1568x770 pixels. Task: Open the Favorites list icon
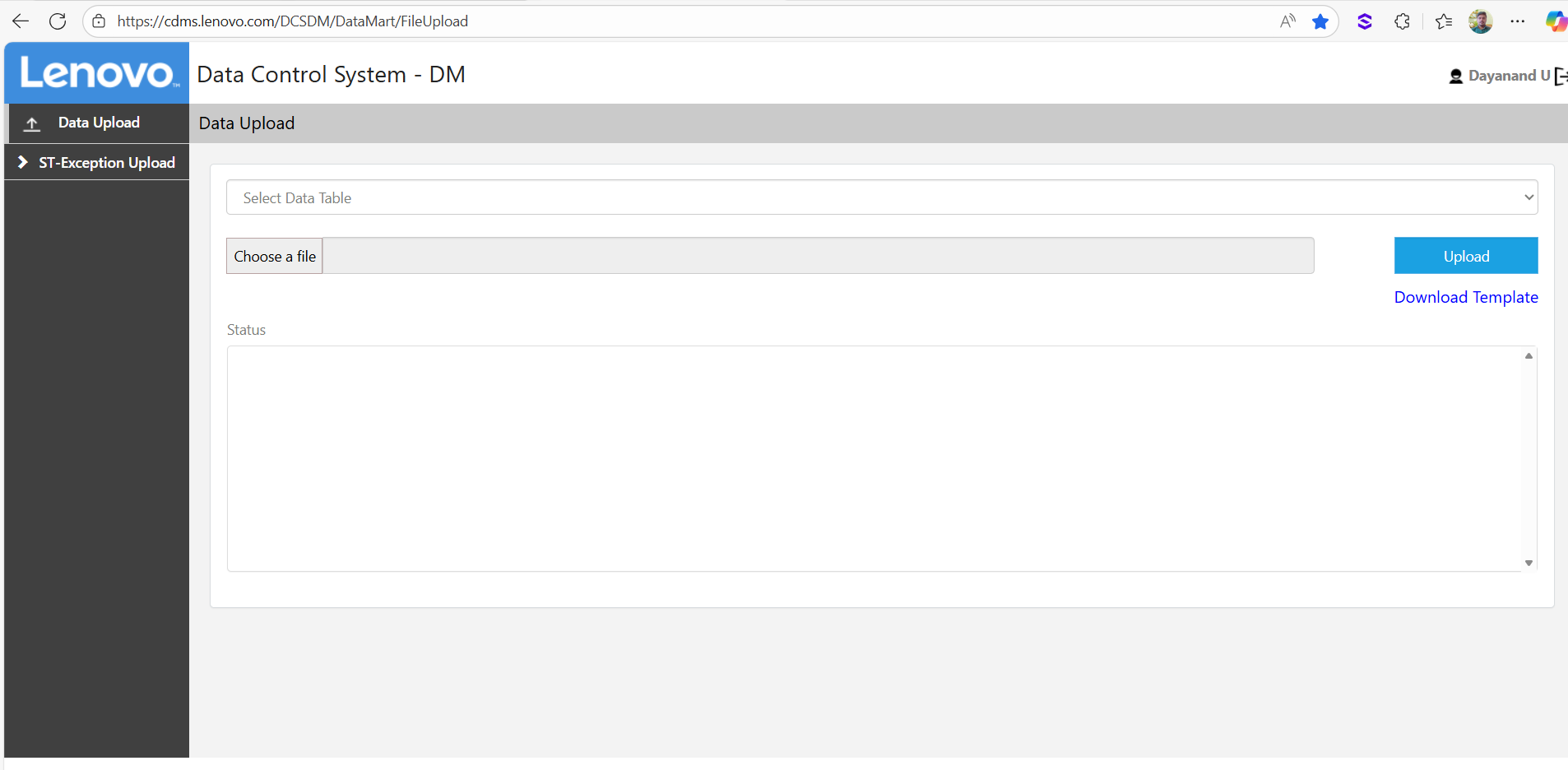pos(1444,22)
